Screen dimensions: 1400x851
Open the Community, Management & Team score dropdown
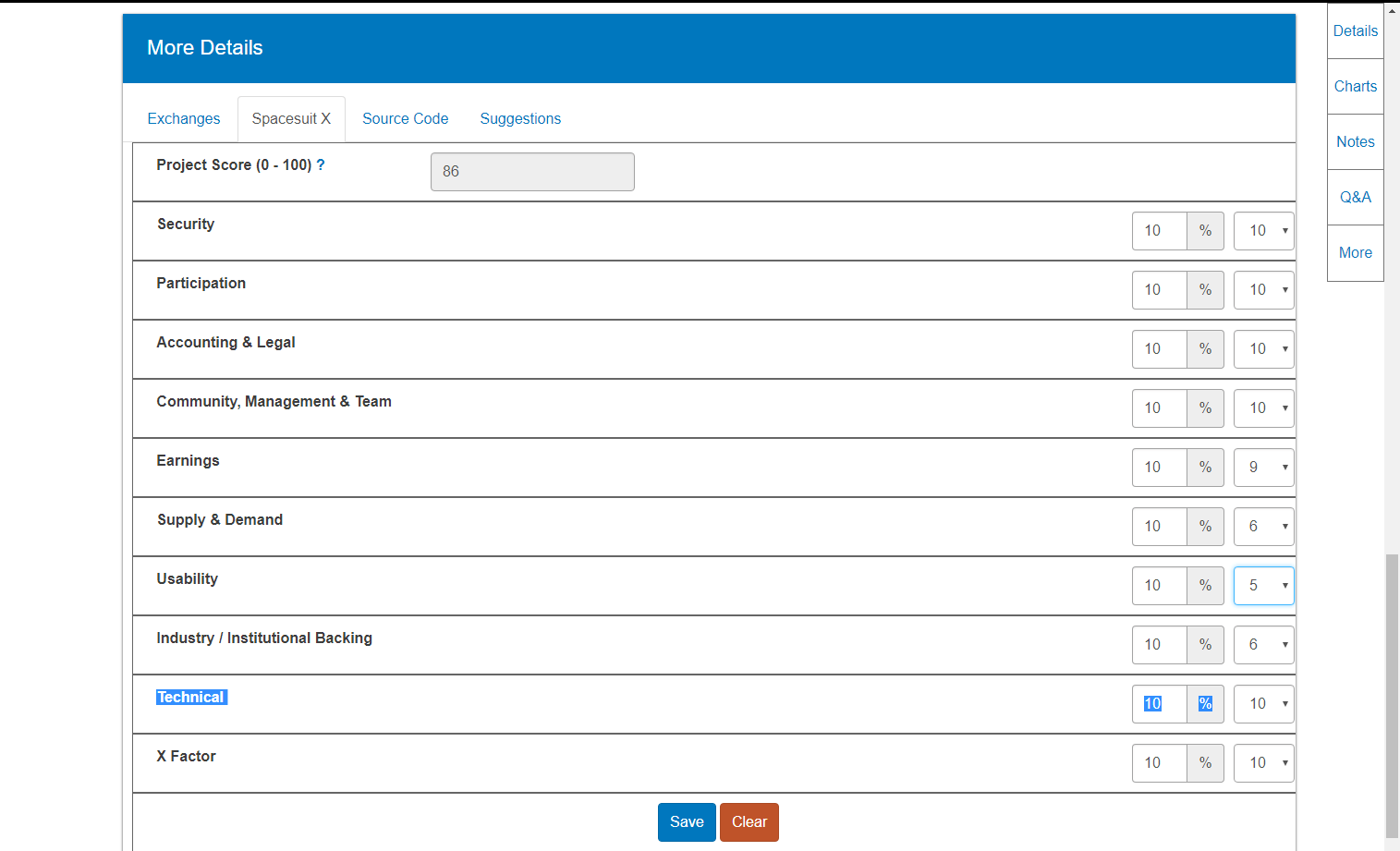click(x=1263, y=408)
